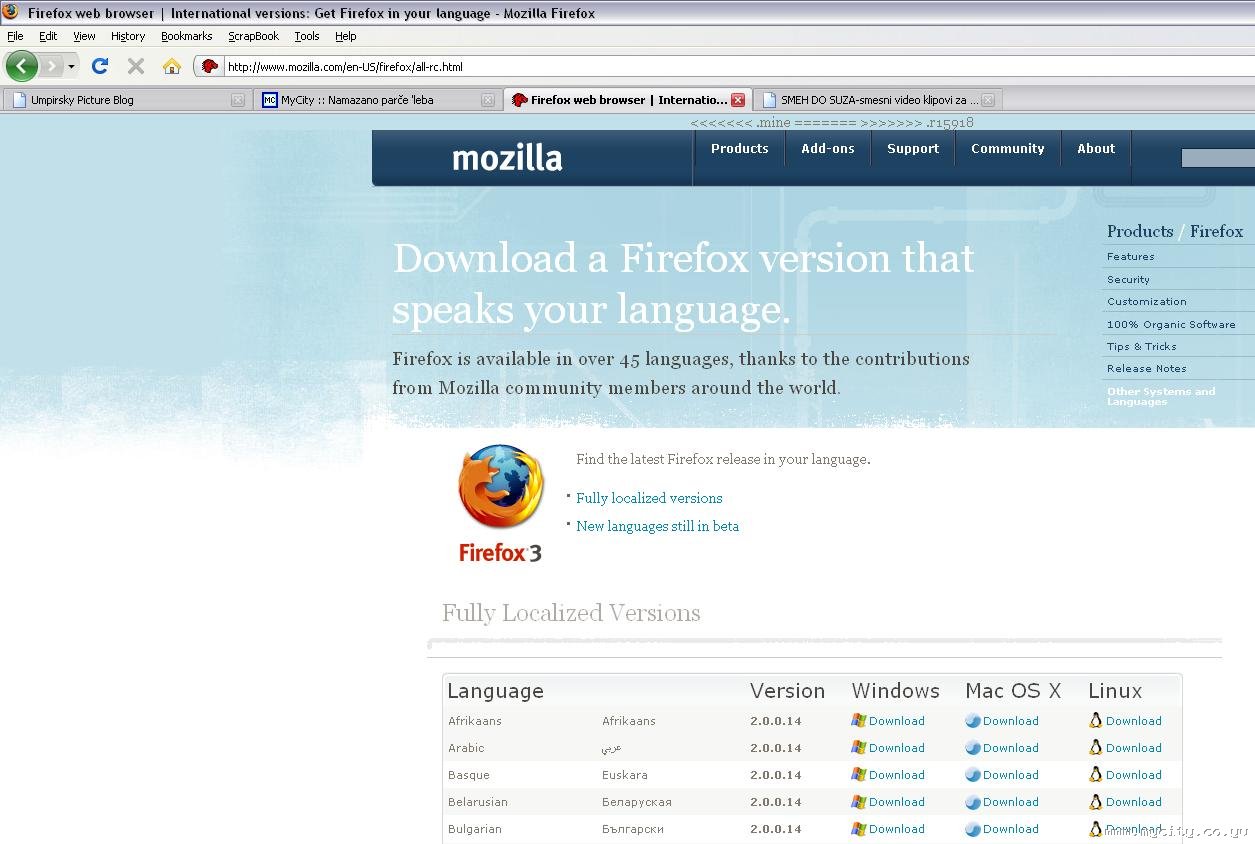Open 100% Organic Software sidebar link
The width and height of the screenshot is (1255, 844).
click(x=1171, y=325)
